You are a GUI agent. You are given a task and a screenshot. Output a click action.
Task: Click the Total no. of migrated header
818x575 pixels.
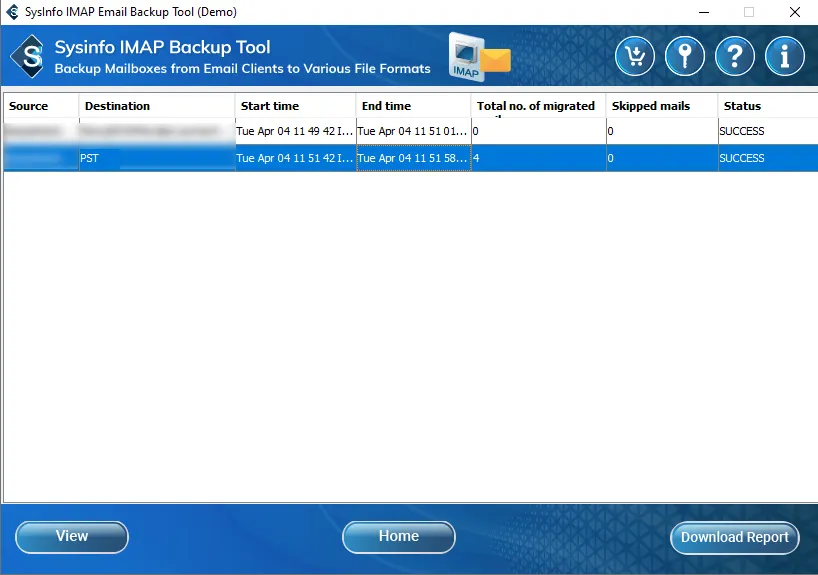[x=537, y=106]
